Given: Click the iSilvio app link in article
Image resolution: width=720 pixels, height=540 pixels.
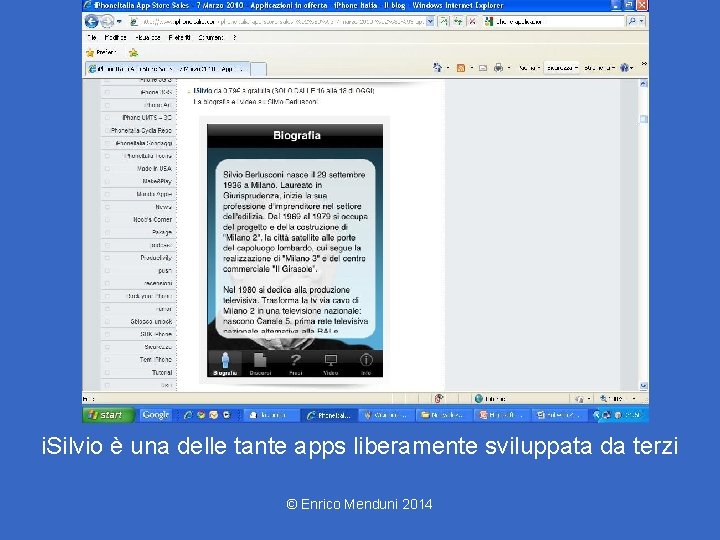Looking at the screenshot, I should (x=202, y=91).
